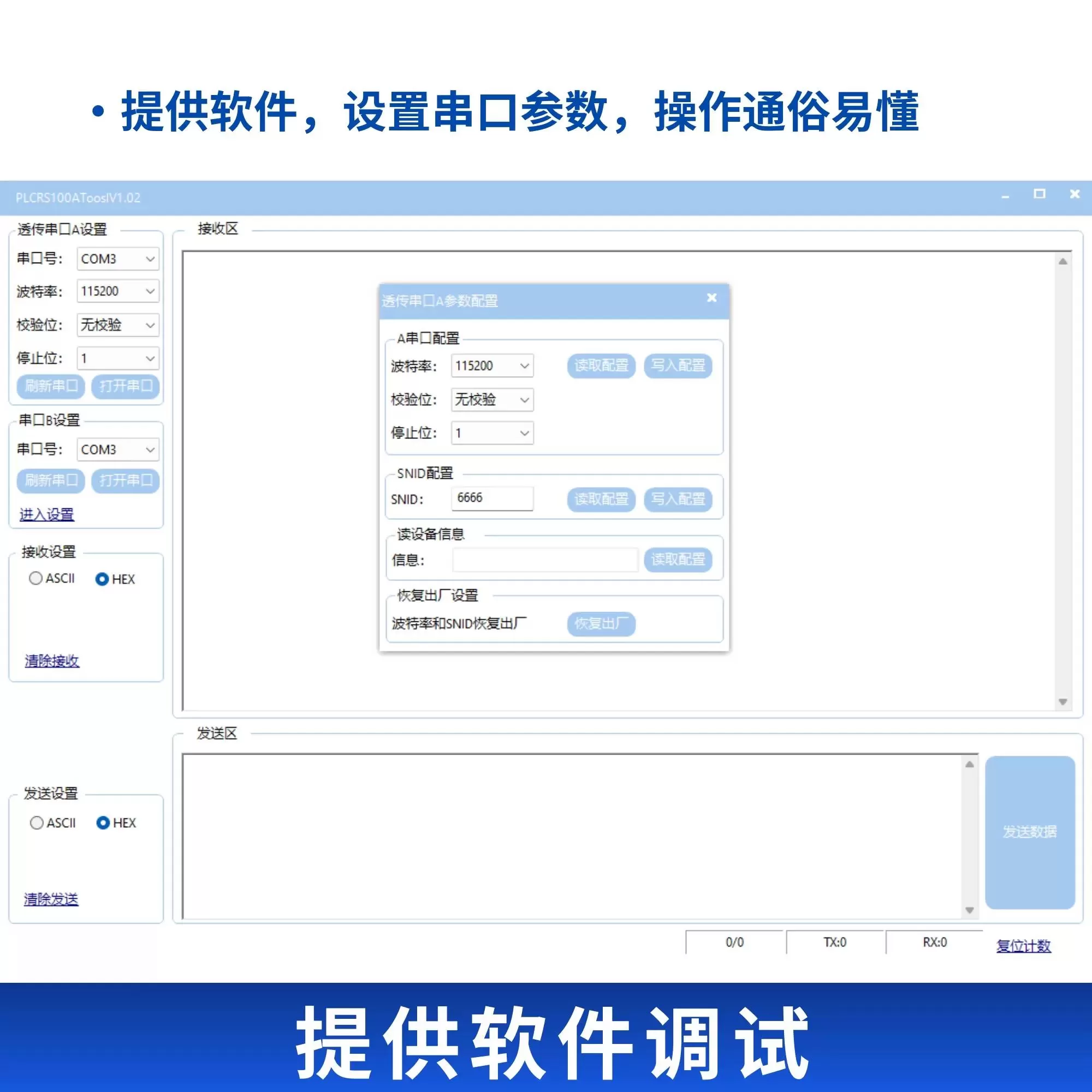The width and height of the screenshot is (1092, 1092).
Task: Click the 清除接收 link
Action: [52, 661]
